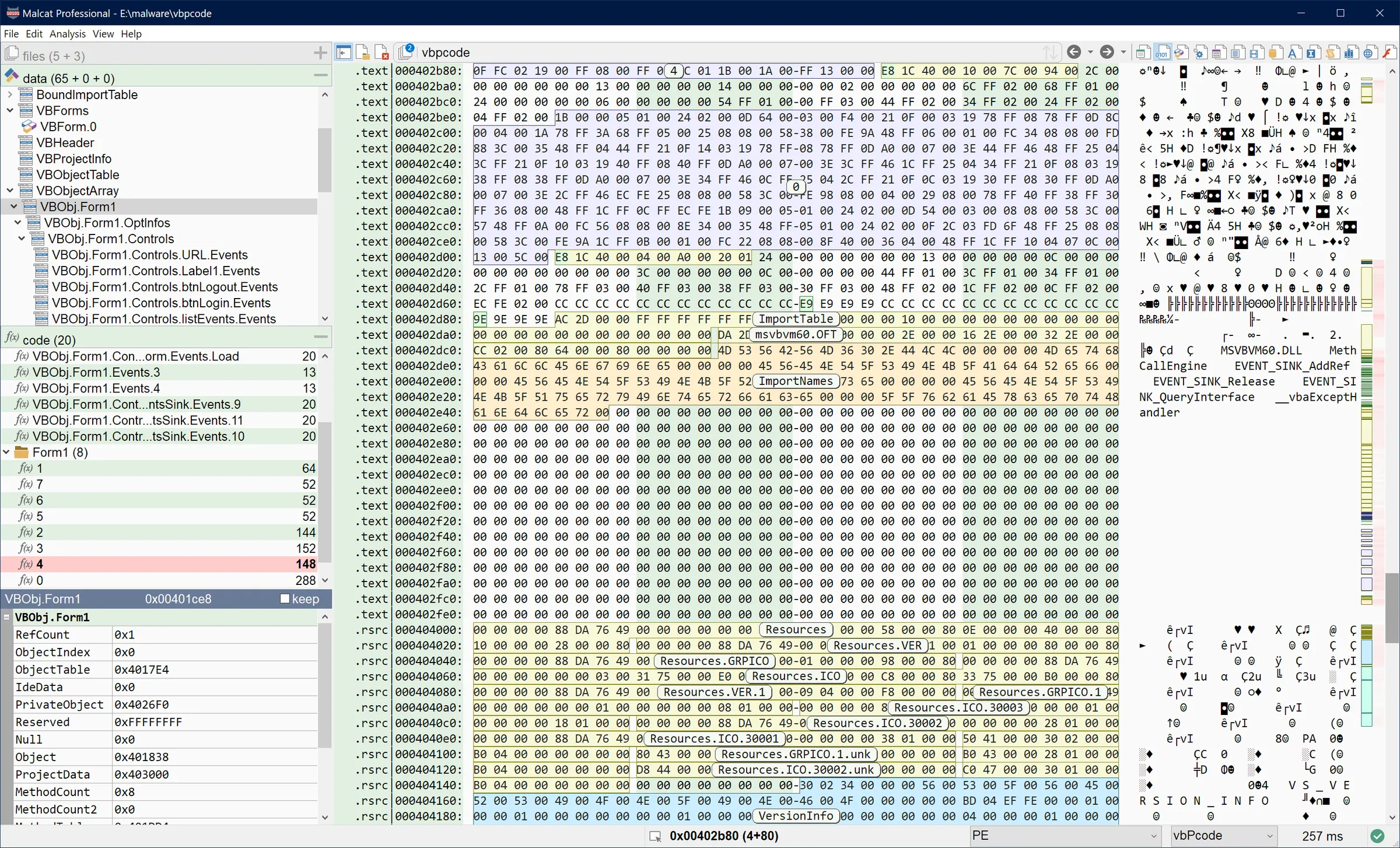1400x848 pixels.
Task: Click the open file from folder icon
Action: 363,52
